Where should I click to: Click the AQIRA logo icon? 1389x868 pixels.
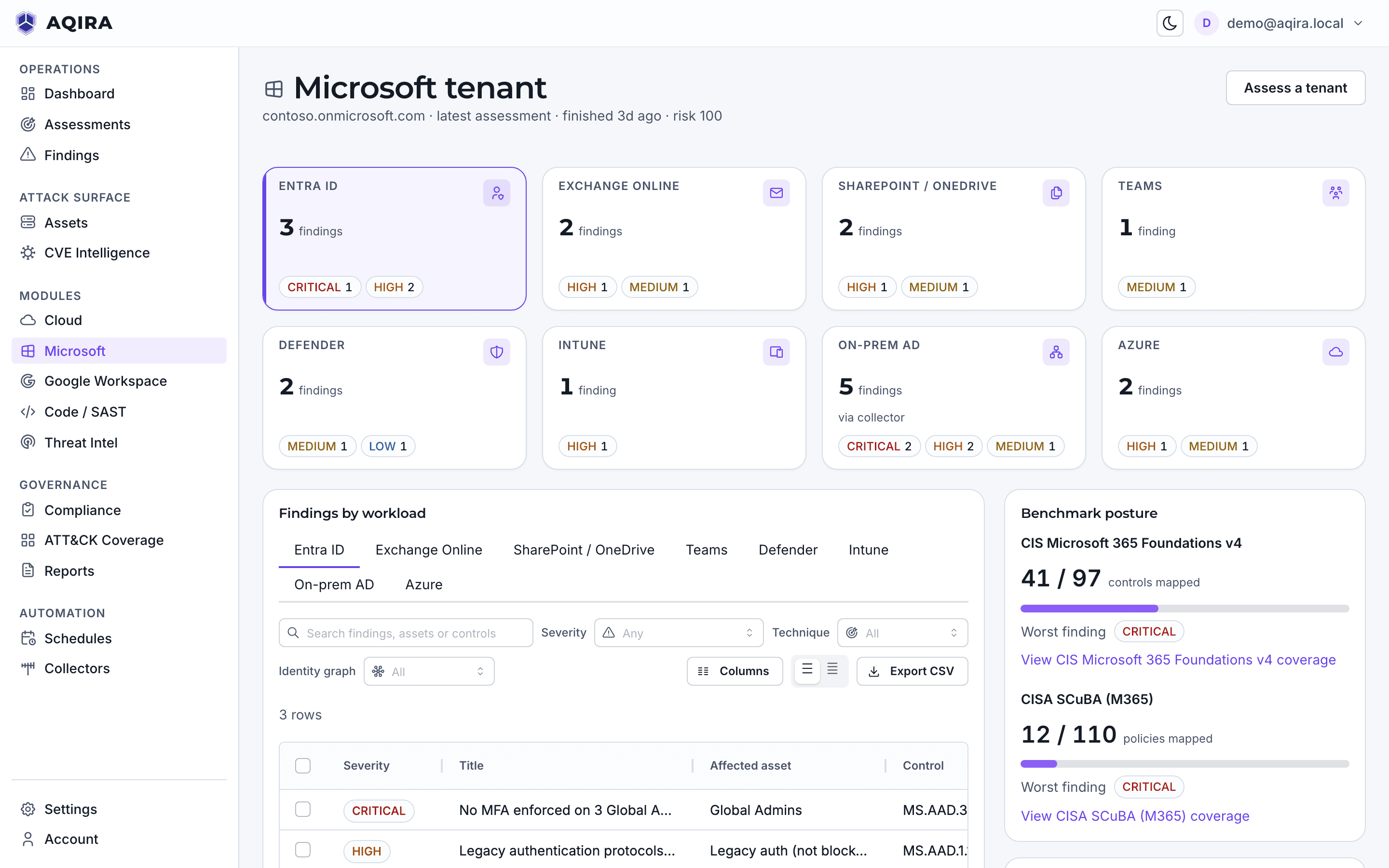[27, 23]
